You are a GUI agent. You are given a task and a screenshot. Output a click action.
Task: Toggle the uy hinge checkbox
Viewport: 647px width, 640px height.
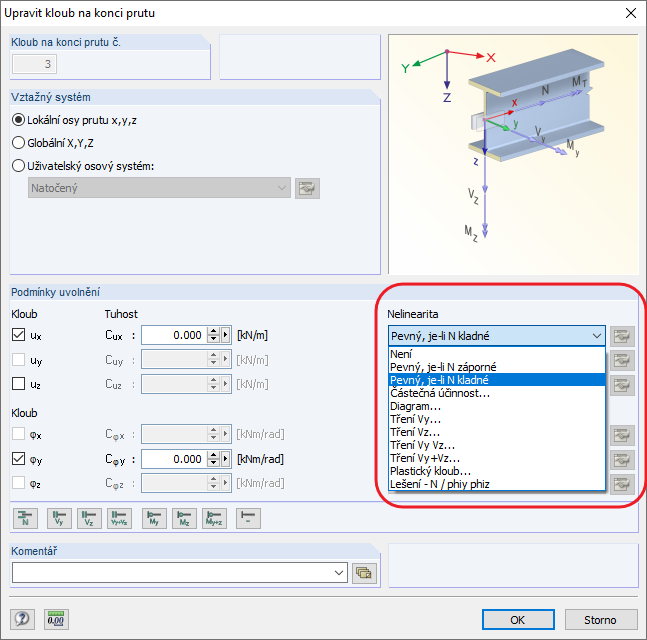coord(19,359)
